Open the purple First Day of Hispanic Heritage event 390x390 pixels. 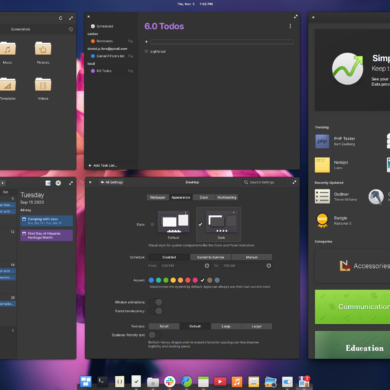47,235
